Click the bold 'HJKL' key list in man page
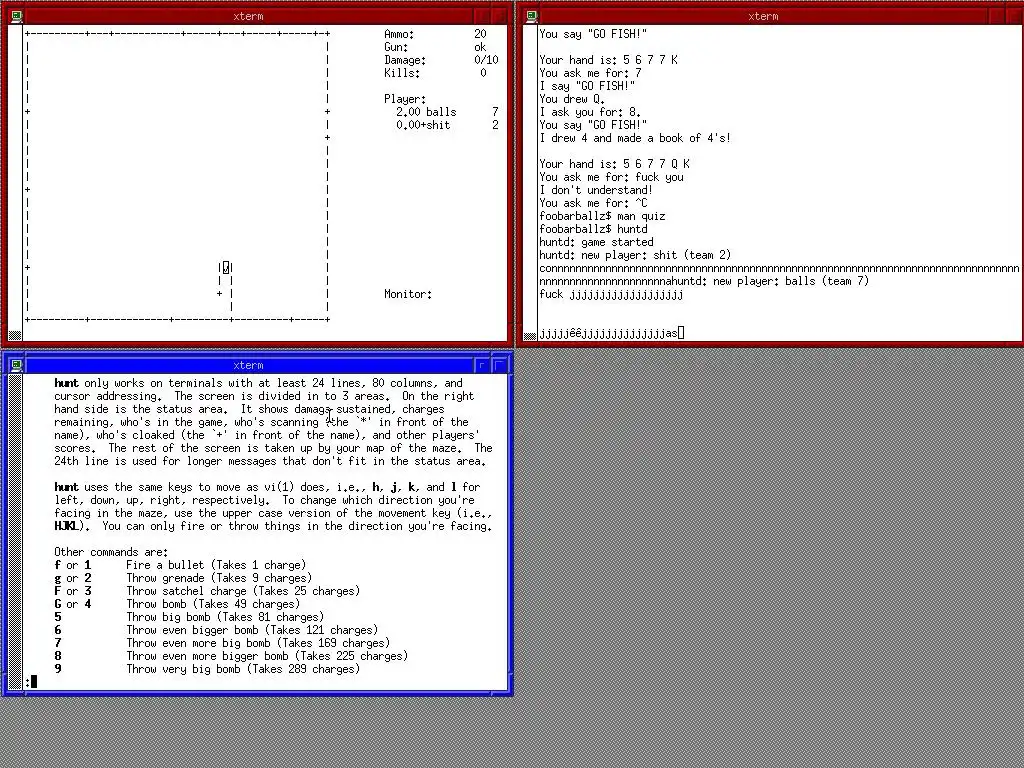 [66, 526]
